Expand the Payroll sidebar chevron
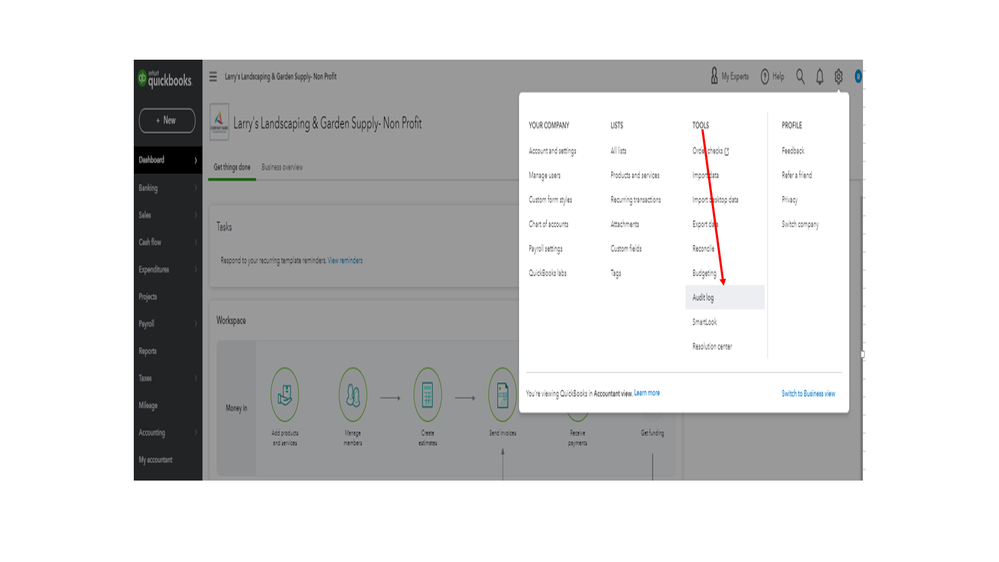 (196, 324)
